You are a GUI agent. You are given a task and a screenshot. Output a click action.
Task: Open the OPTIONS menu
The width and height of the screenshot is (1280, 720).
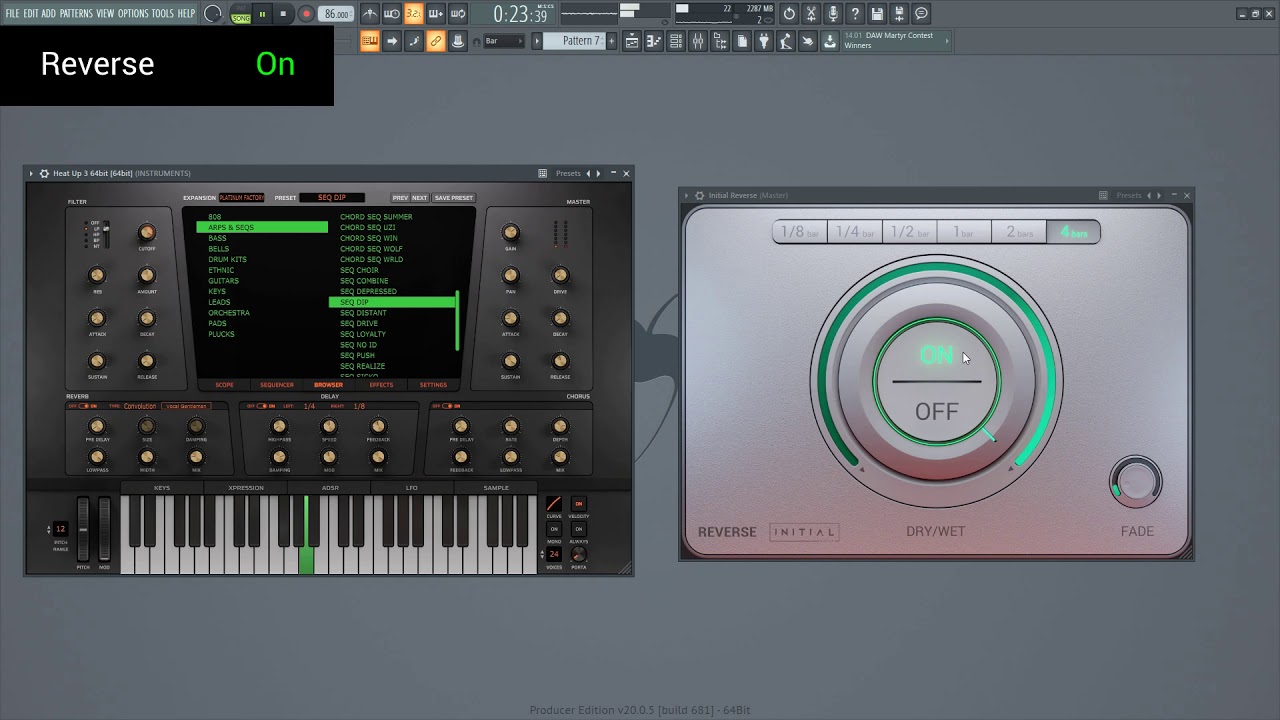[133, 14]
